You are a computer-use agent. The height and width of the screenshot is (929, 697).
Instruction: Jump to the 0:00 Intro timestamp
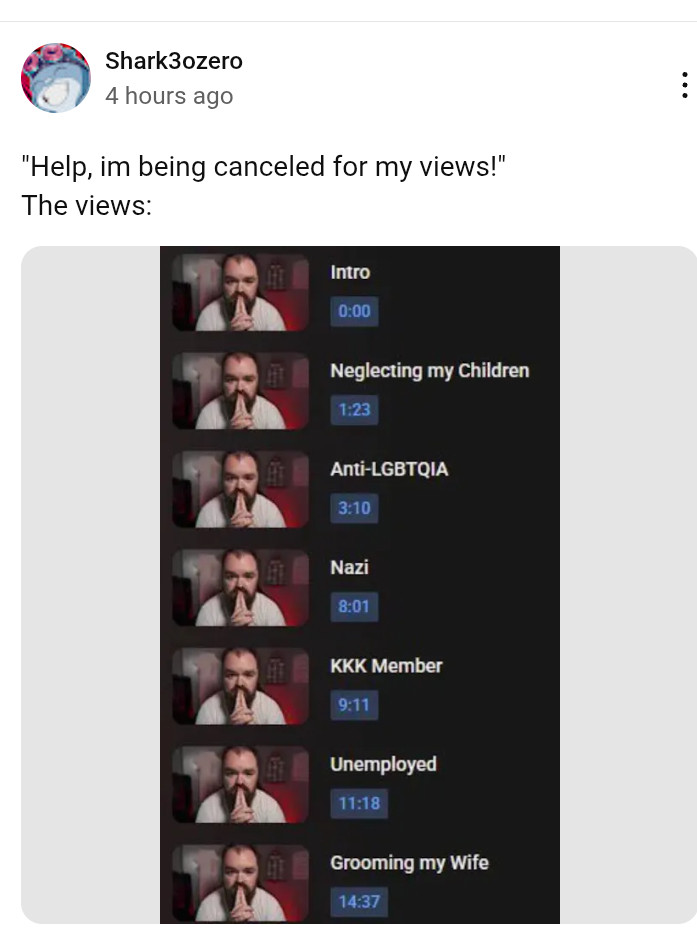click(354, 311)
